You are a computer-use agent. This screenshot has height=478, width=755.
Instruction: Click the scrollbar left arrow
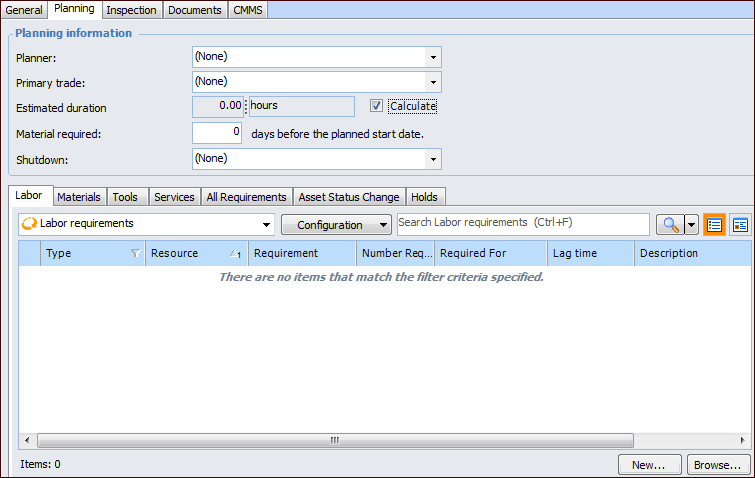coord(27,440)
